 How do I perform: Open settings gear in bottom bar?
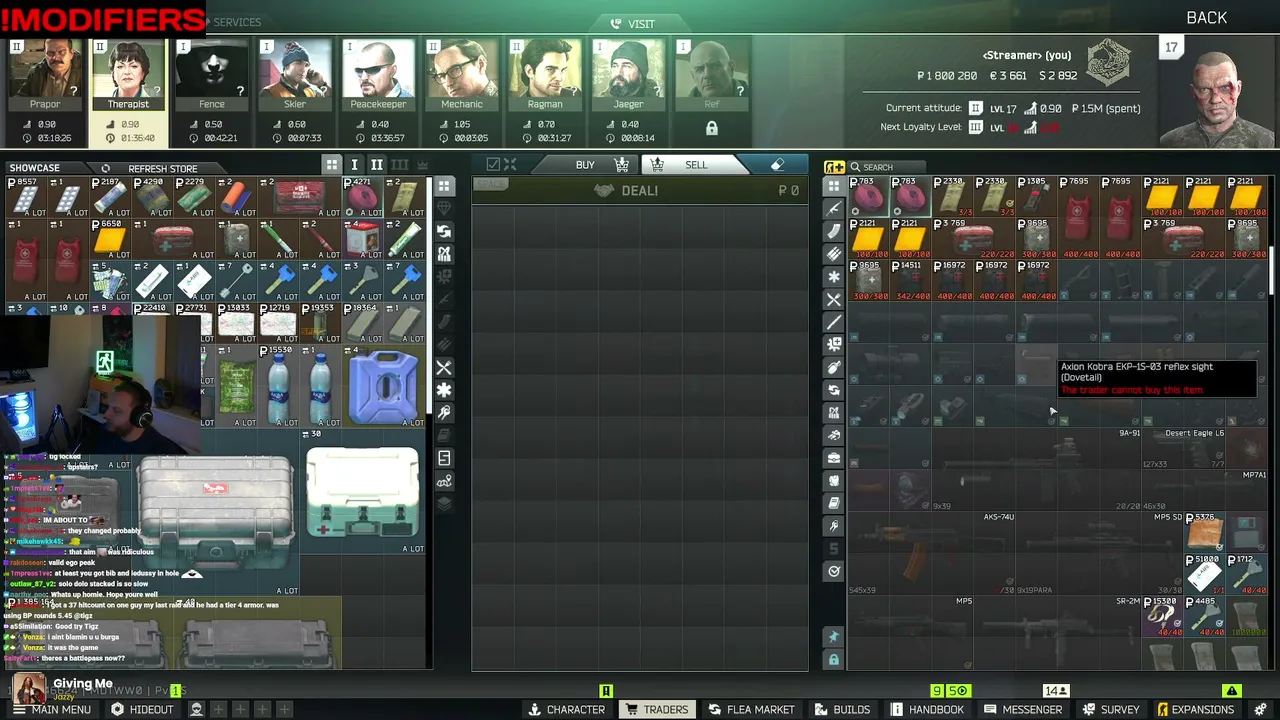(x=1260, y=709)
